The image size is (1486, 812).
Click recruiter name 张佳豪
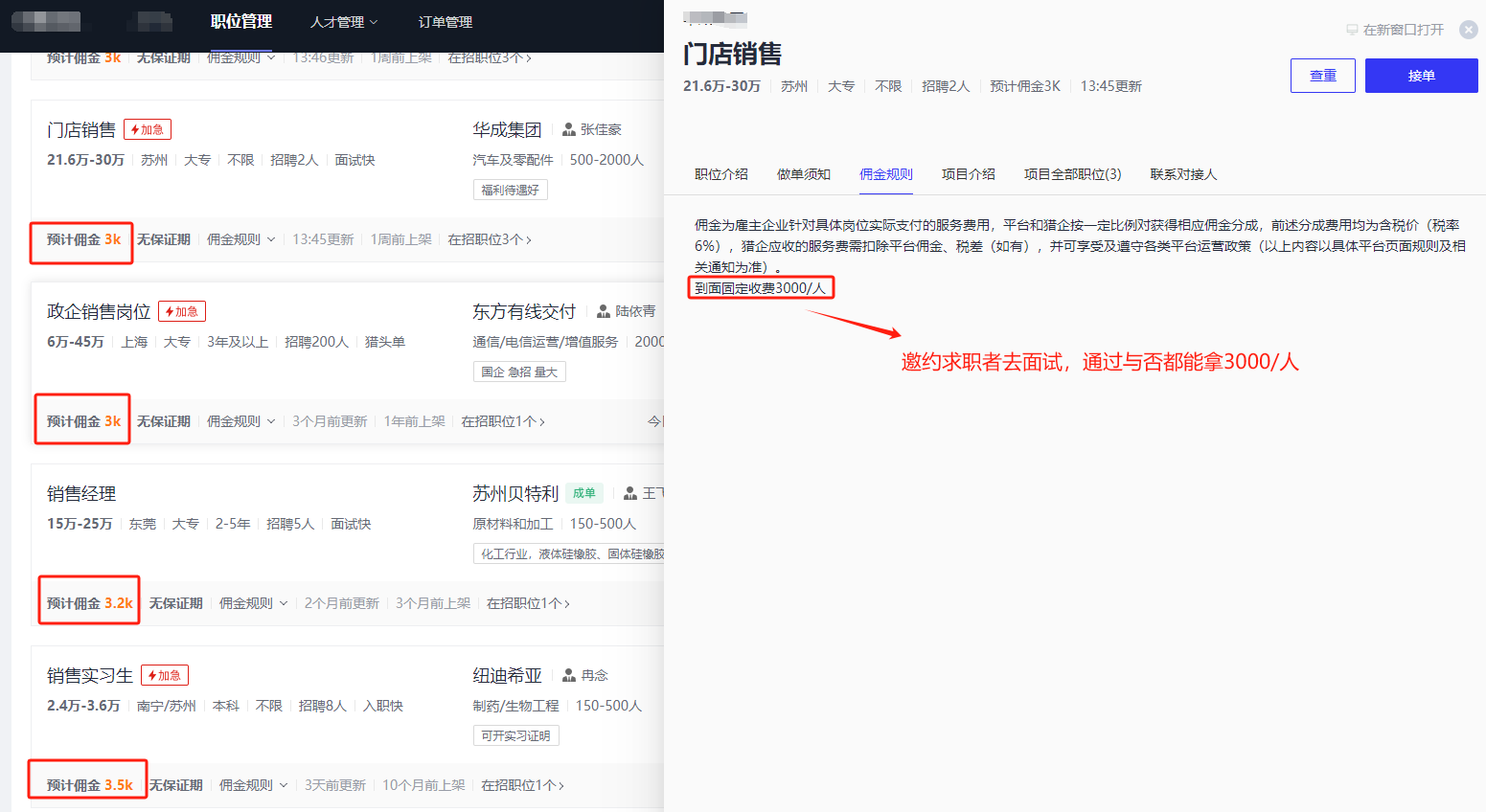tap(601, 129)
